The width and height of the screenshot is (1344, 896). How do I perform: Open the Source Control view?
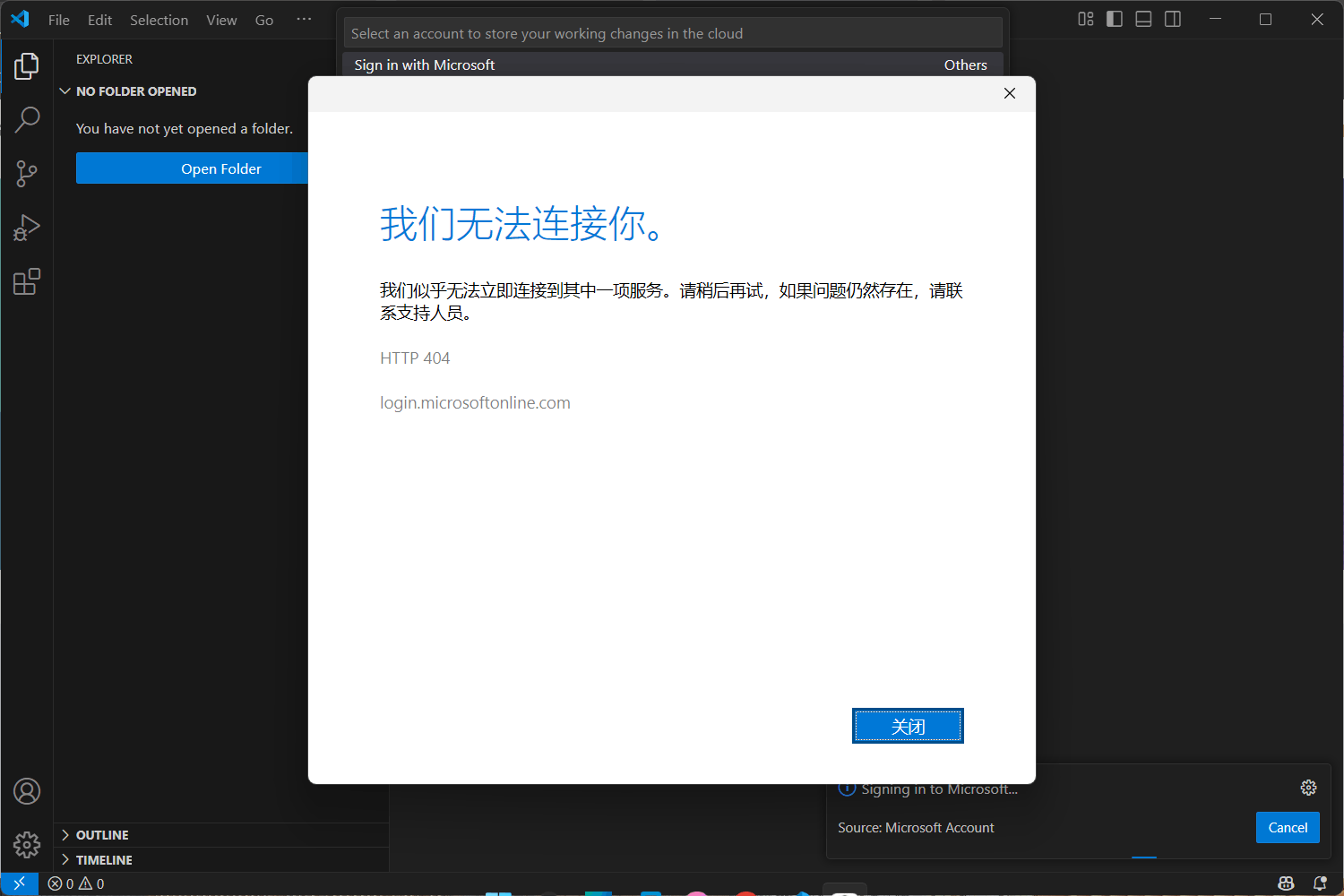27,174
